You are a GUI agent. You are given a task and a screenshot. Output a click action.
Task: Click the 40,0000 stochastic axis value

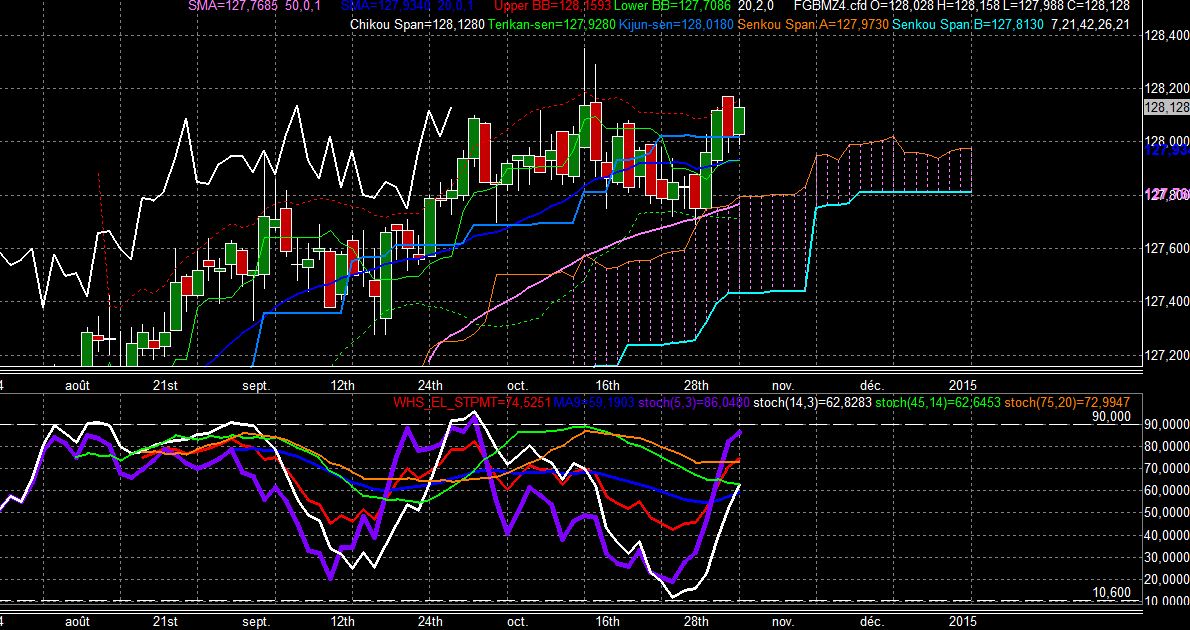[x=1166, y=534]
